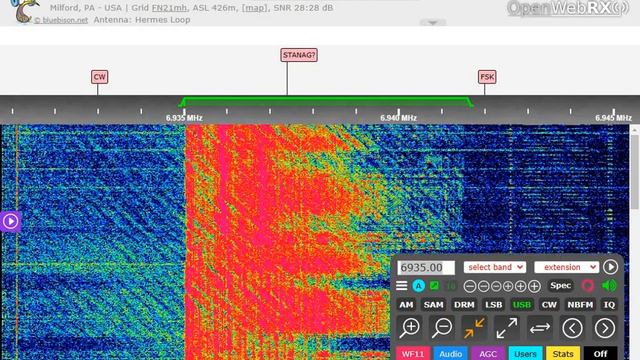Select IQ demodulation mode

609,305
